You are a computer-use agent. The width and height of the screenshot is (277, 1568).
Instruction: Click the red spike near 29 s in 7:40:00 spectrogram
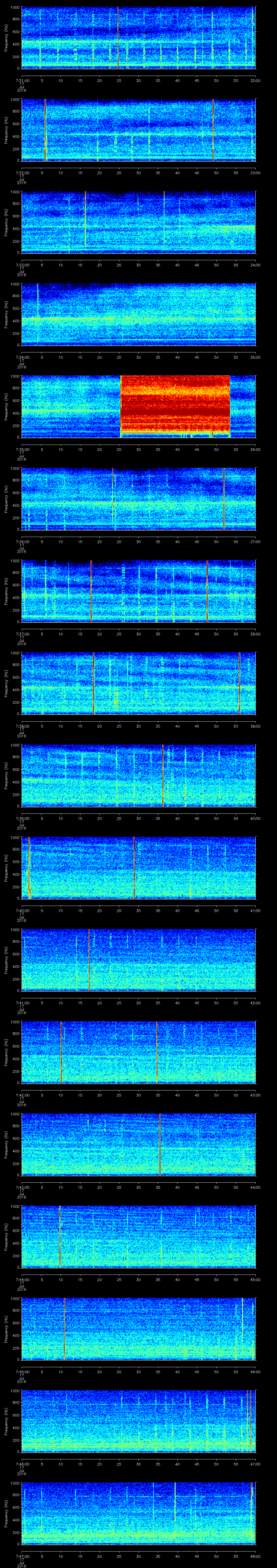[x=134, y=868]
